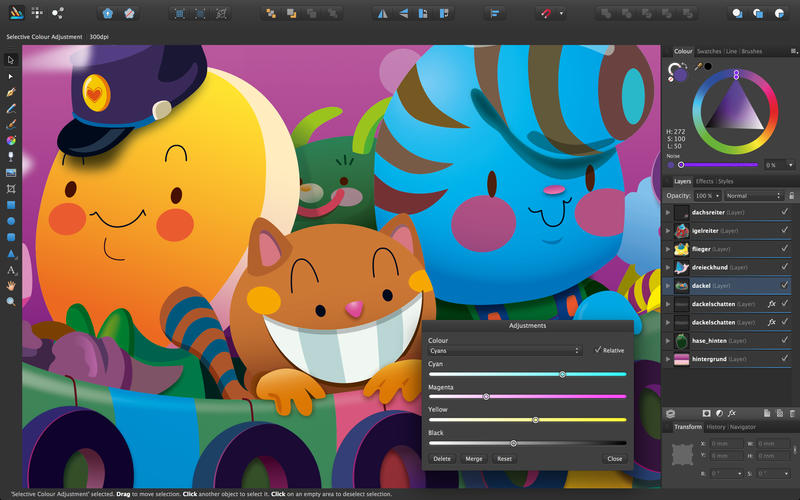Activate the Zoom magnifier tool
The image size is (800, 500).
pos(11,301)
